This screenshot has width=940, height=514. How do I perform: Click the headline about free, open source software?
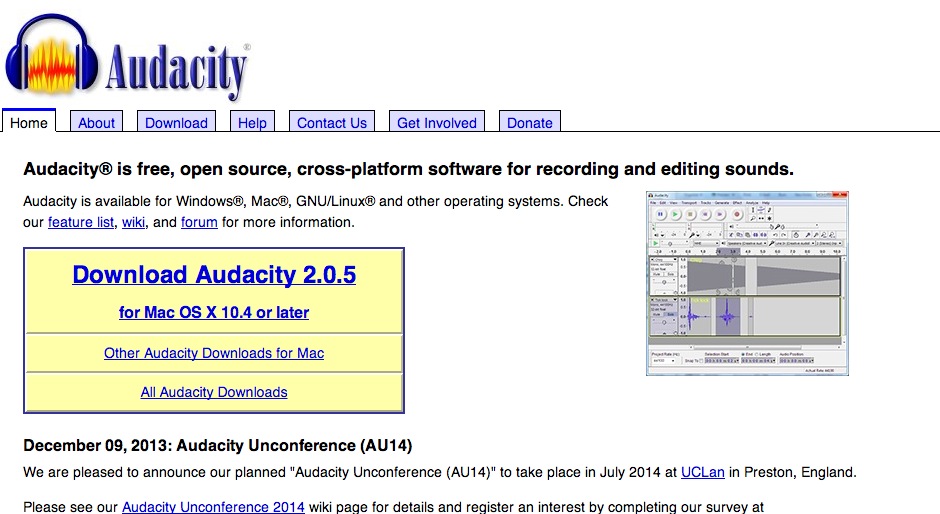pos(408,169)
